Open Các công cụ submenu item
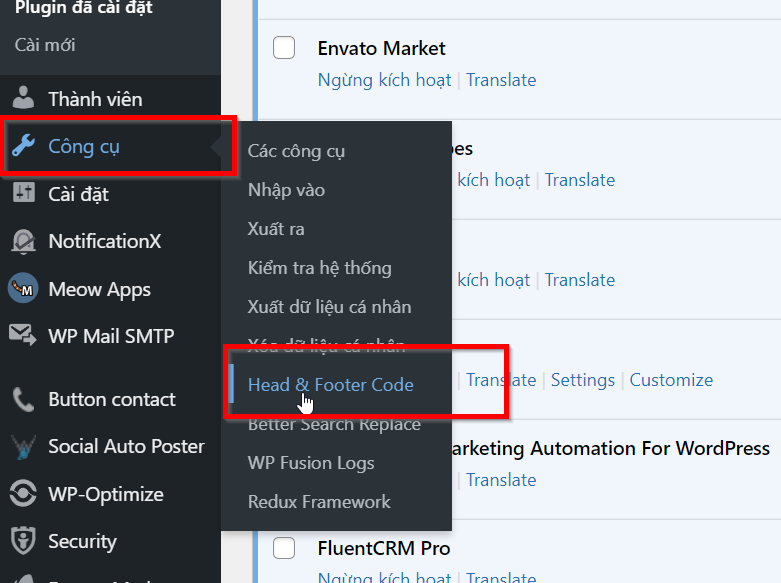781x583 pixels. pos(296,151)
